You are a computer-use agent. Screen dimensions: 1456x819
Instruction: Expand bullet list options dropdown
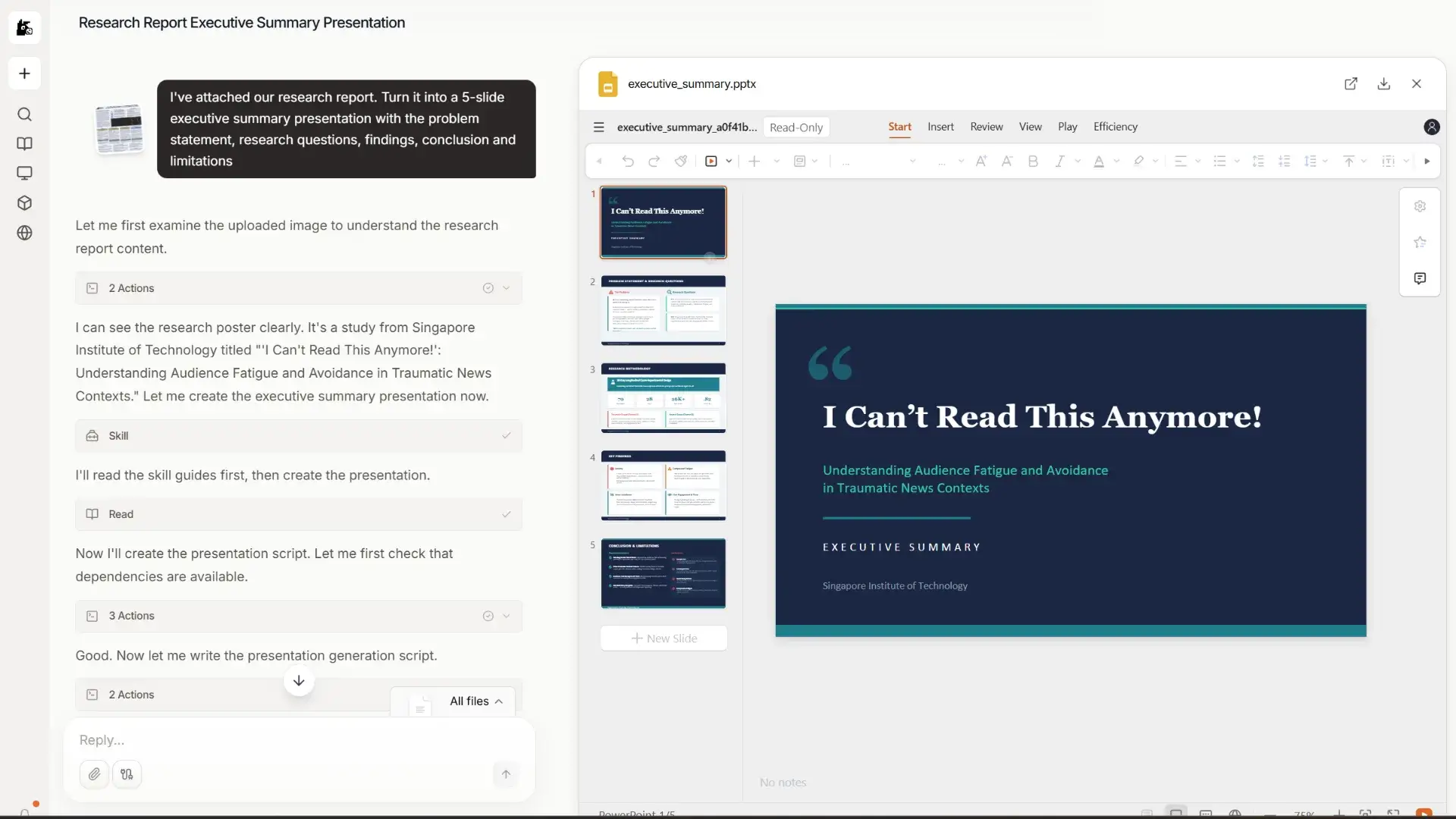click(x=1237, y=162)
